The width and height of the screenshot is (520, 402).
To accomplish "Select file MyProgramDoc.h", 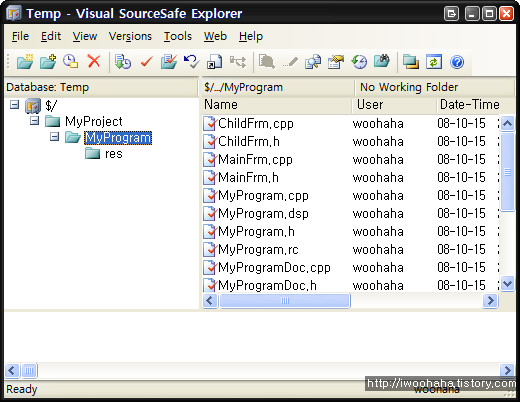I will coord(267,285).
